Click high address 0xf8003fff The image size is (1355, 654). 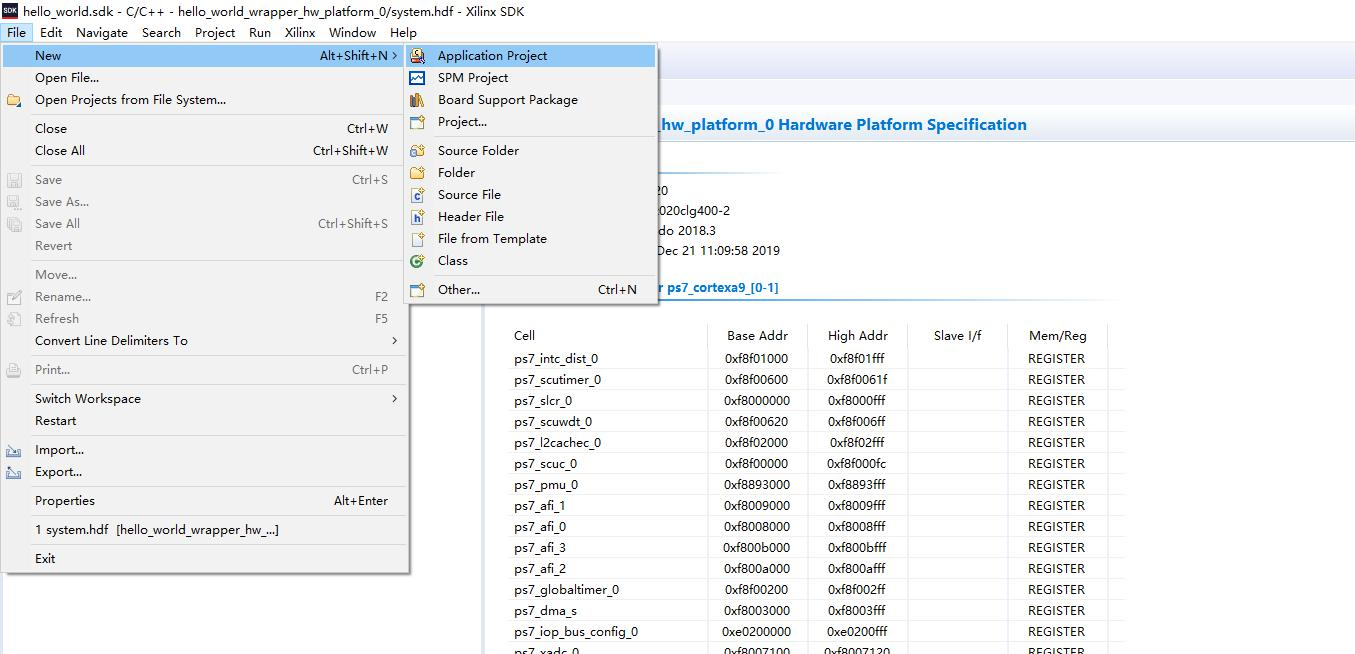tap(857, 611)
